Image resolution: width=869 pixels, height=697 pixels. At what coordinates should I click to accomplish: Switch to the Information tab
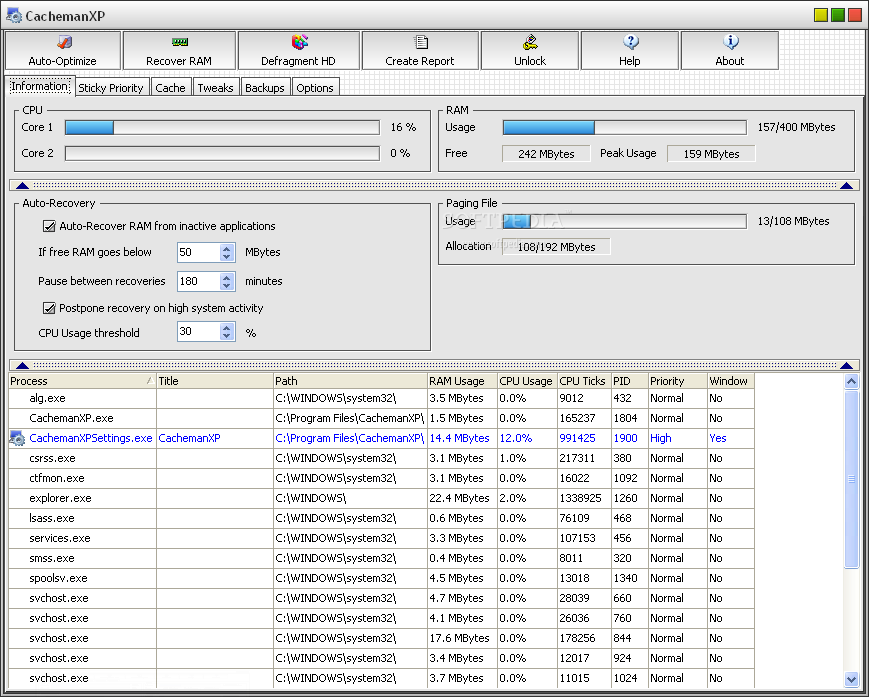click(x=40, y=86)
